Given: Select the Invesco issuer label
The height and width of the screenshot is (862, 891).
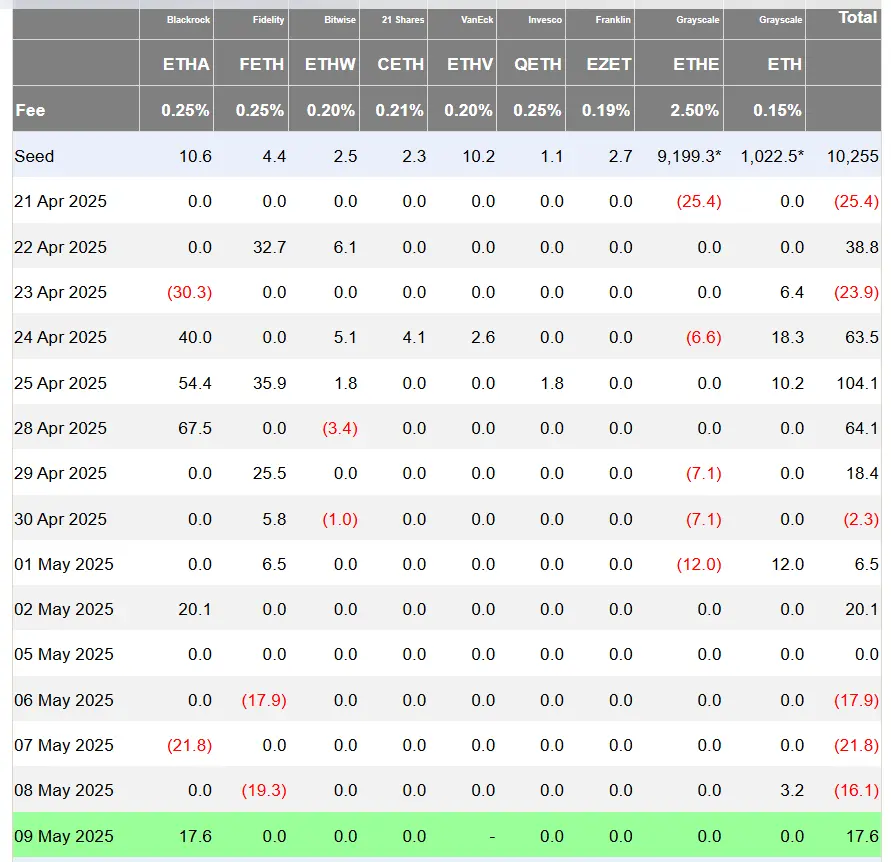Looking at the screenshot, I should tap(545, 20).
